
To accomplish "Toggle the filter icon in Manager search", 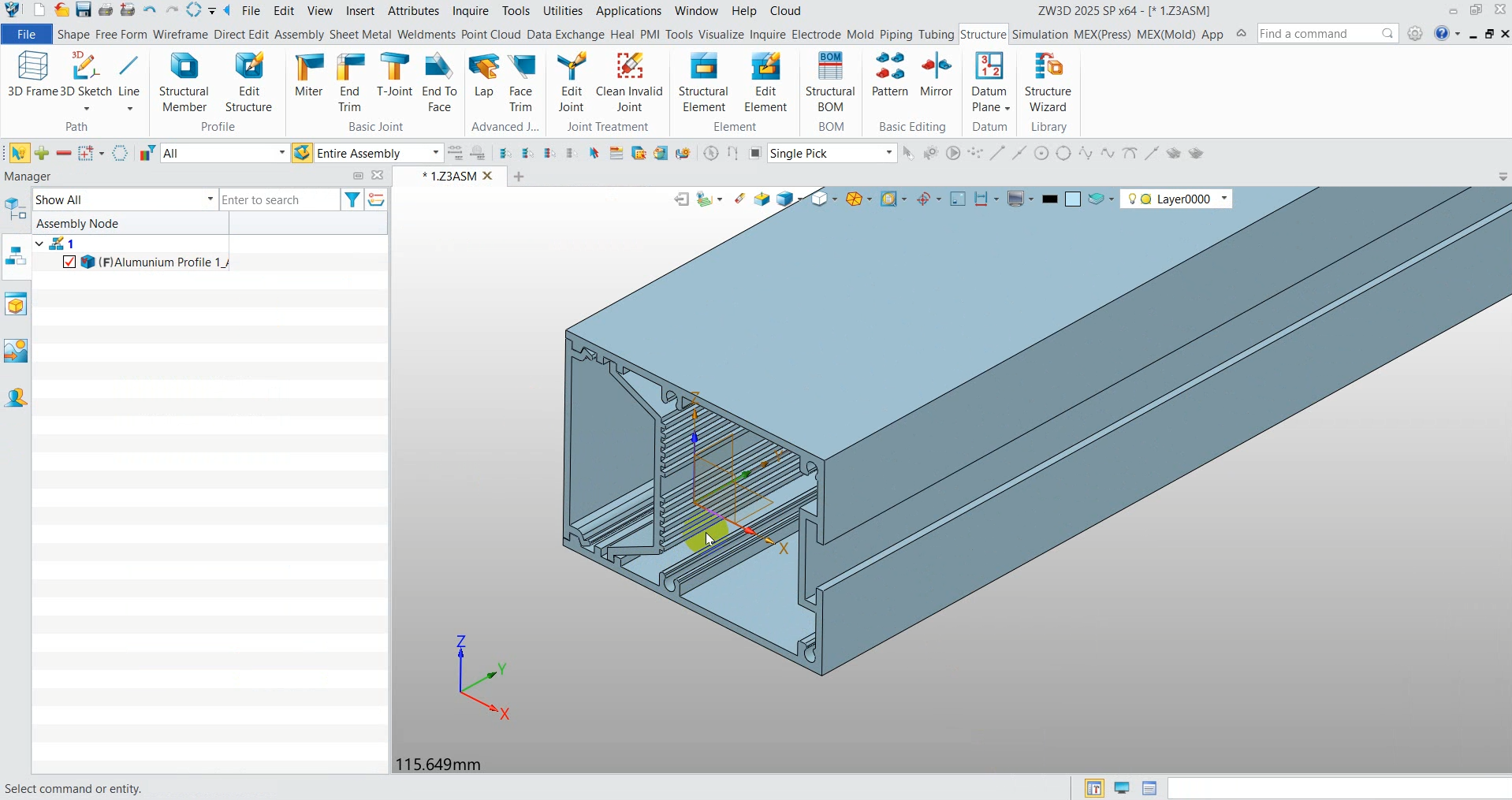I will 352,200.
